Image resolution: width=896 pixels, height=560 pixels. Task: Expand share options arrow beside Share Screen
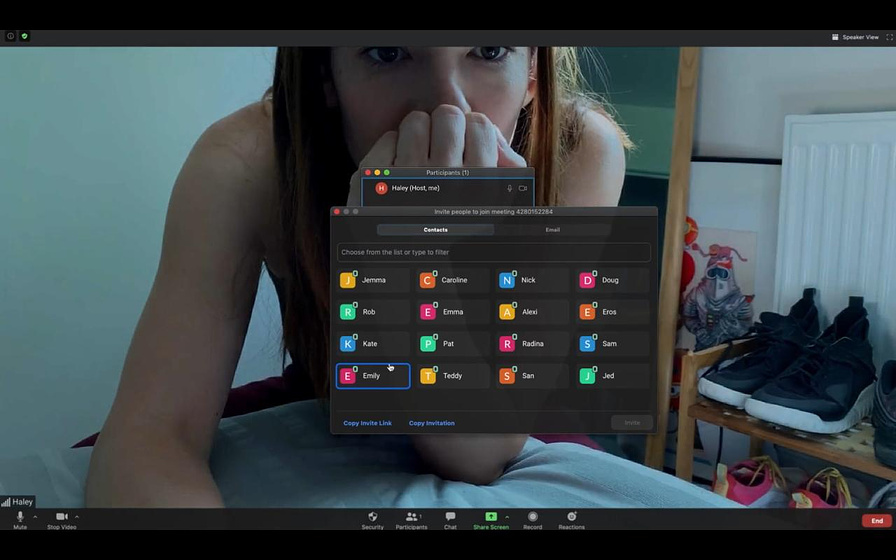click(507, 517)
